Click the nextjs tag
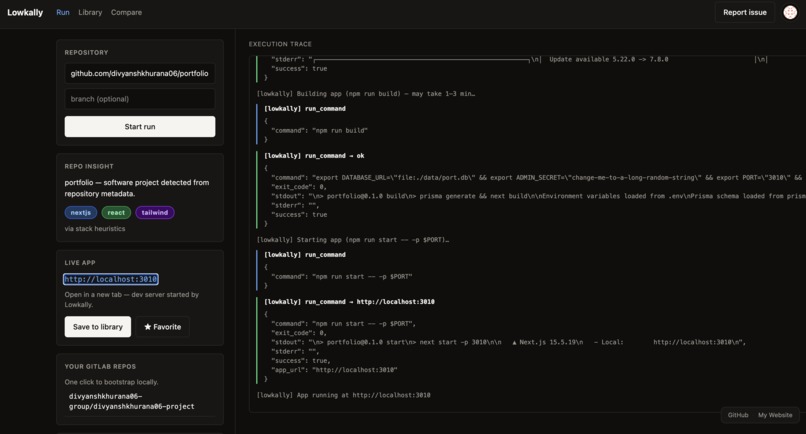 point(81,212)
